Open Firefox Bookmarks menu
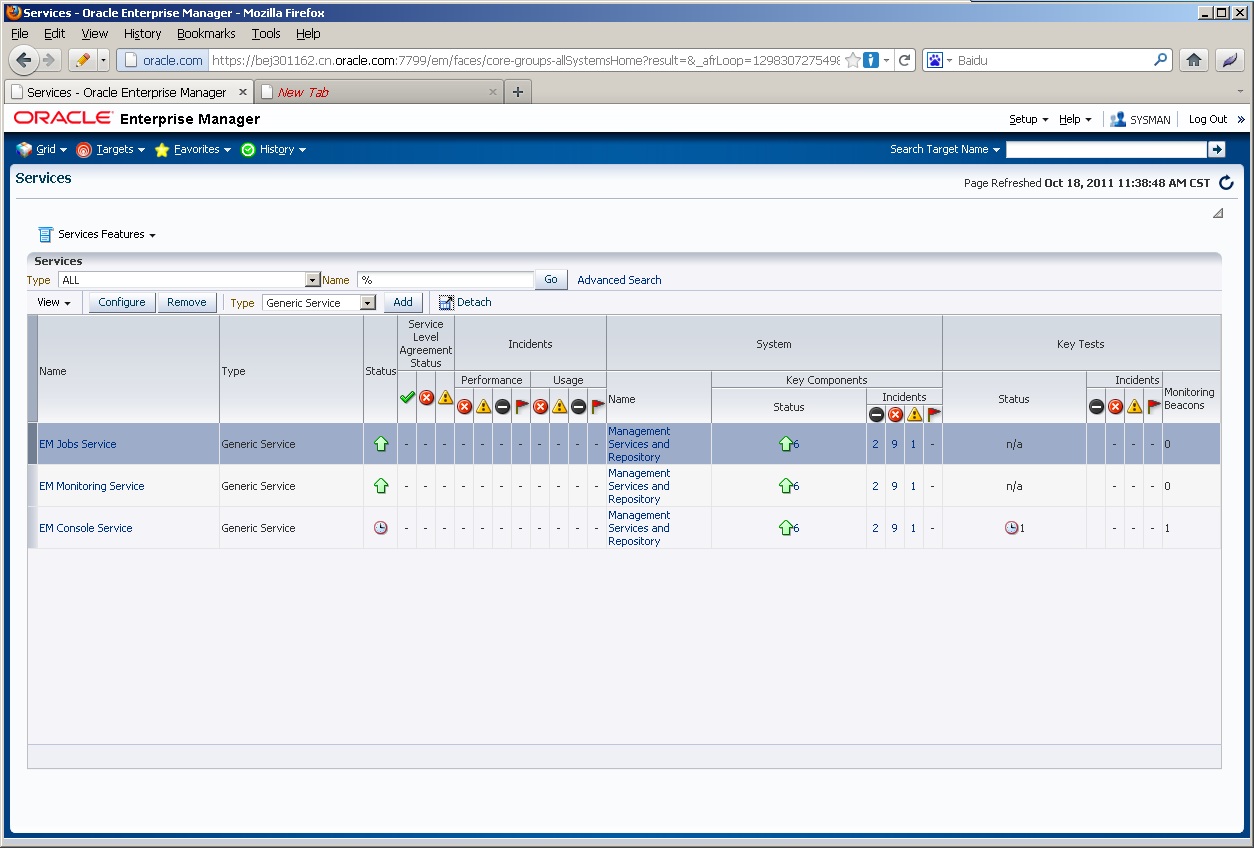 tap(206, 33)
